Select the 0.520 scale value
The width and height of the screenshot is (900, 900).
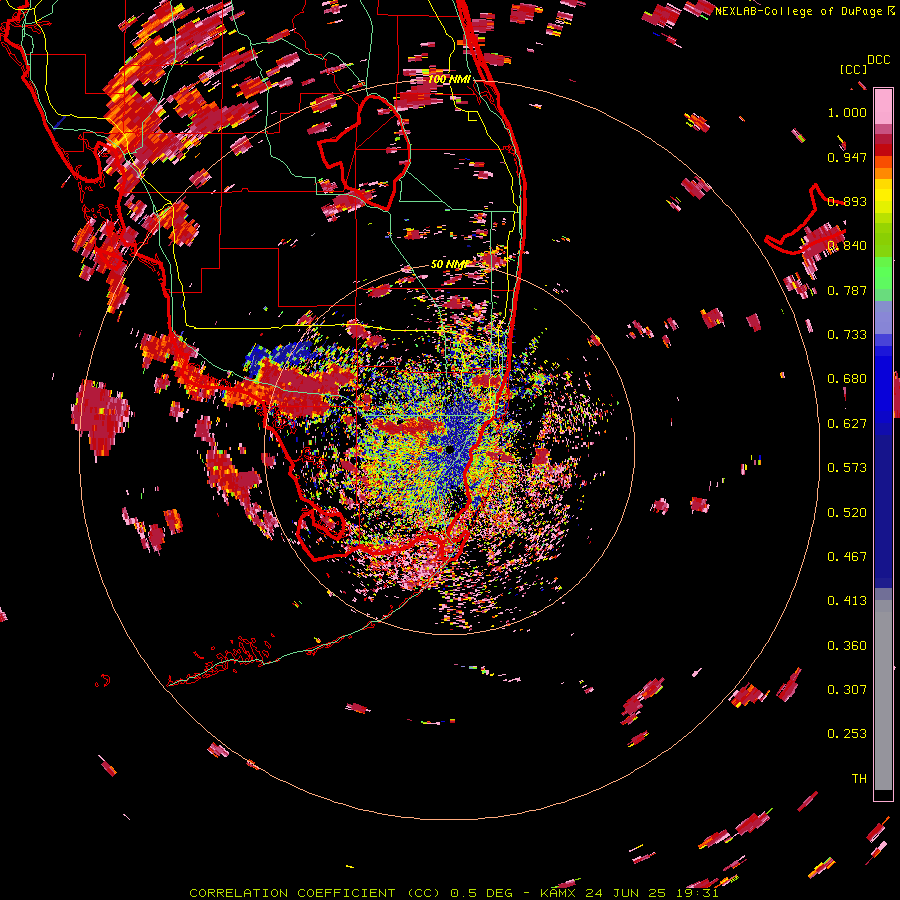coord(847,513)
